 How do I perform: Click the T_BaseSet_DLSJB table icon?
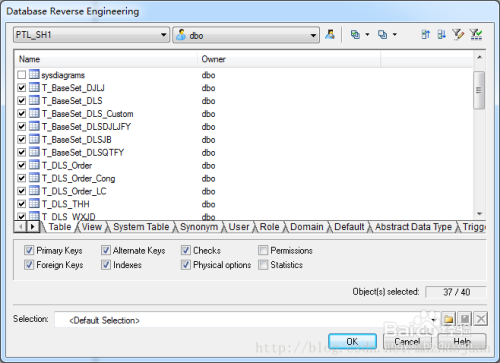click(x=34, y=139)
